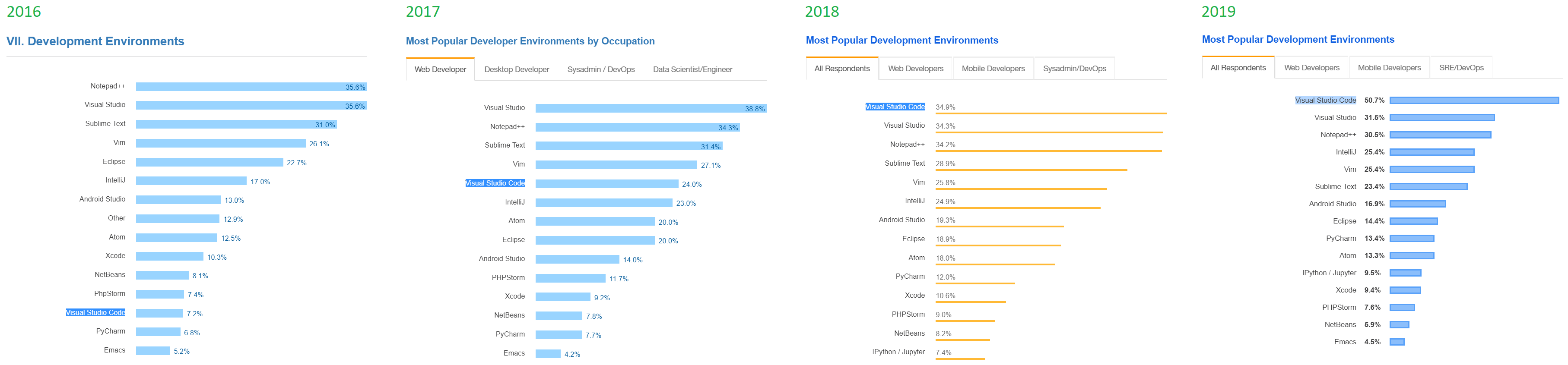This screenshot has width=1568, height=365.
Task: Click the Emacs 4.5% bar in 2019
Action: [1397, 342]
